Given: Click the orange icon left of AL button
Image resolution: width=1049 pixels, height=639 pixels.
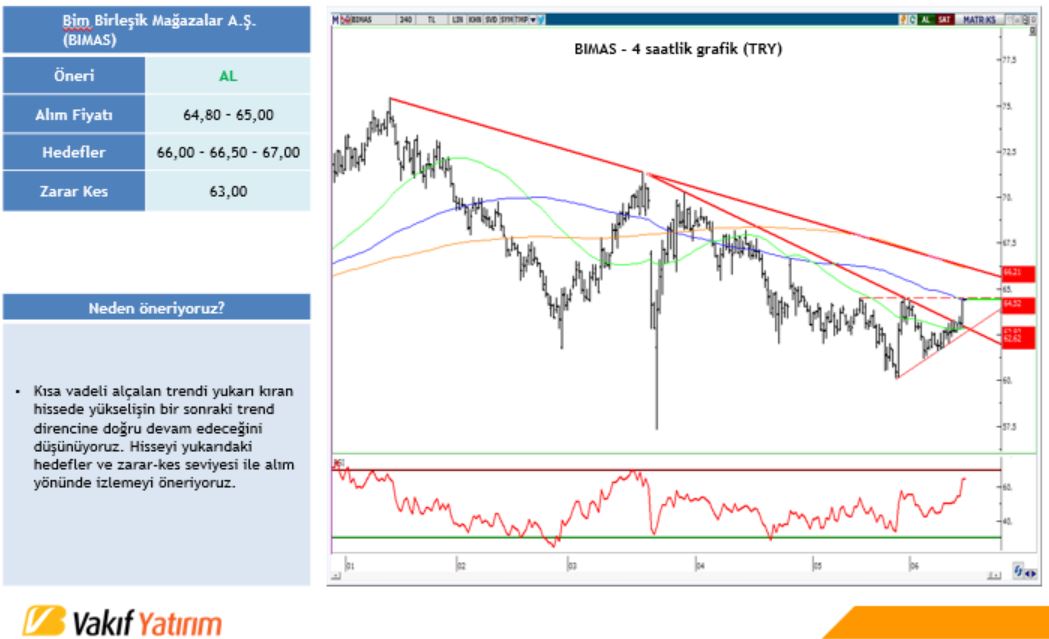Looking at the screenshot, I should point(903,20).
